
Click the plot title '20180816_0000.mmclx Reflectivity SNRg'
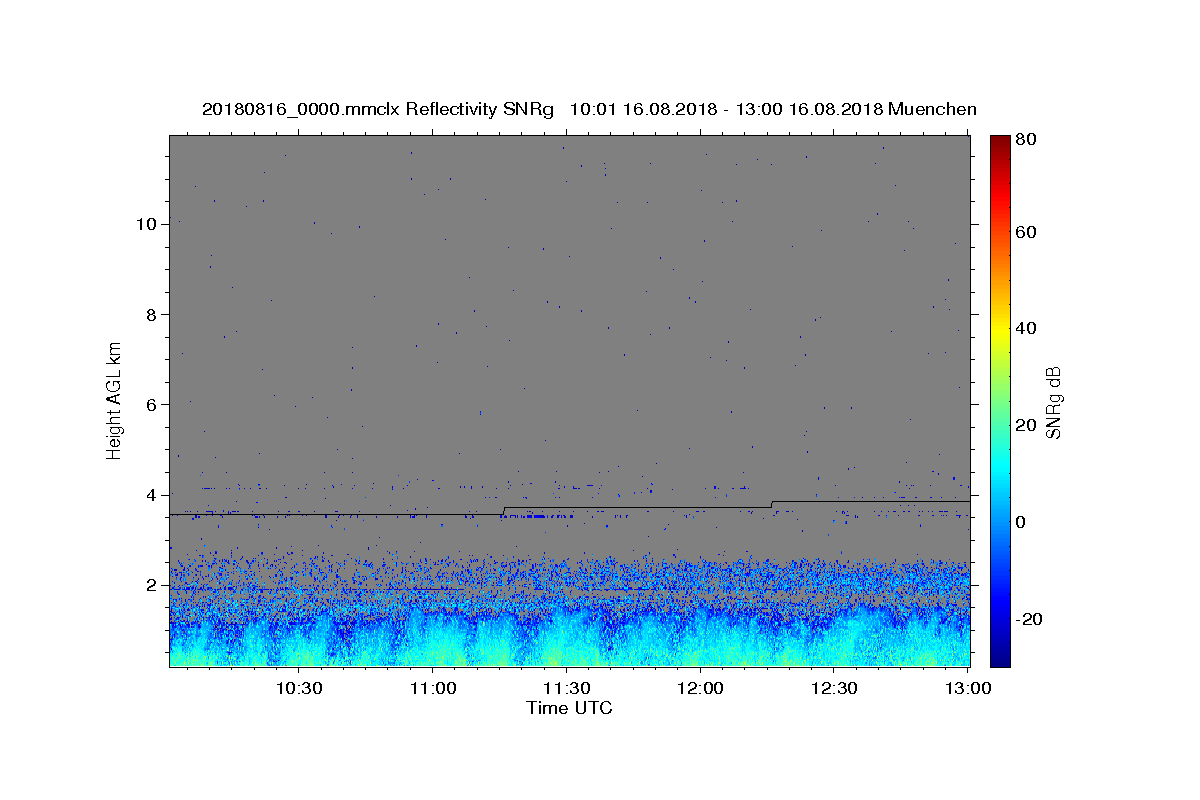tap(377, 110)
